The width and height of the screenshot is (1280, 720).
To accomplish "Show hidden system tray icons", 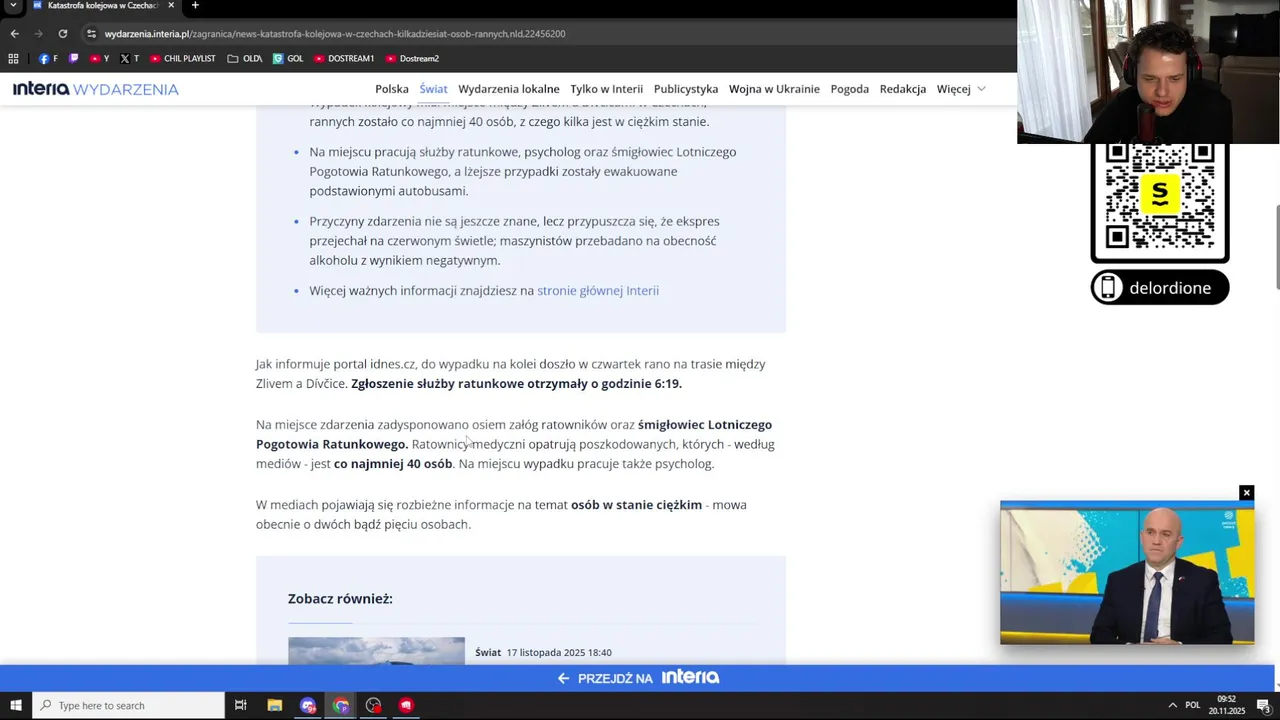I will tap(1172, 706).
